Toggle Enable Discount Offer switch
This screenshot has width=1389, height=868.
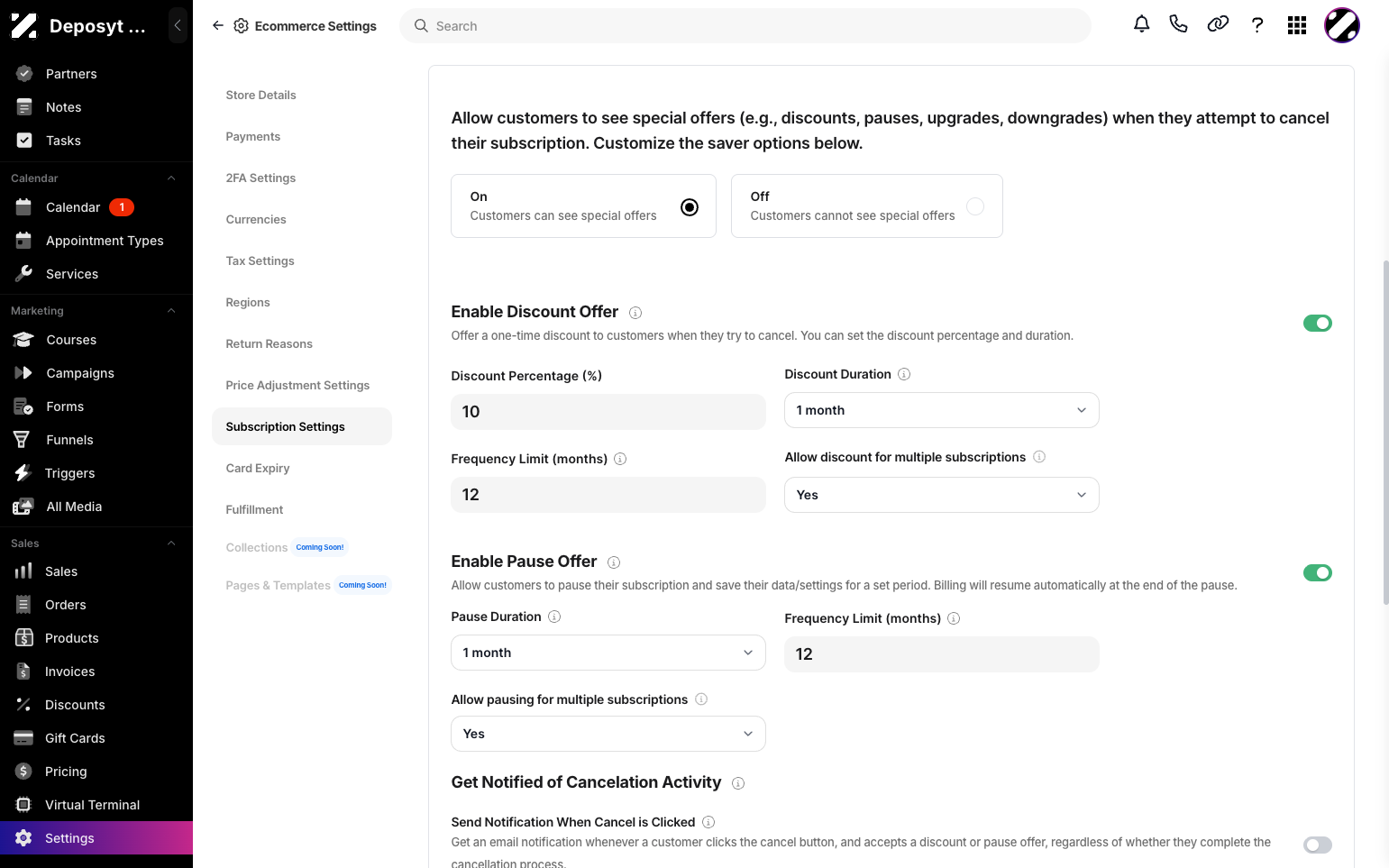click(x=1318, y=323)
